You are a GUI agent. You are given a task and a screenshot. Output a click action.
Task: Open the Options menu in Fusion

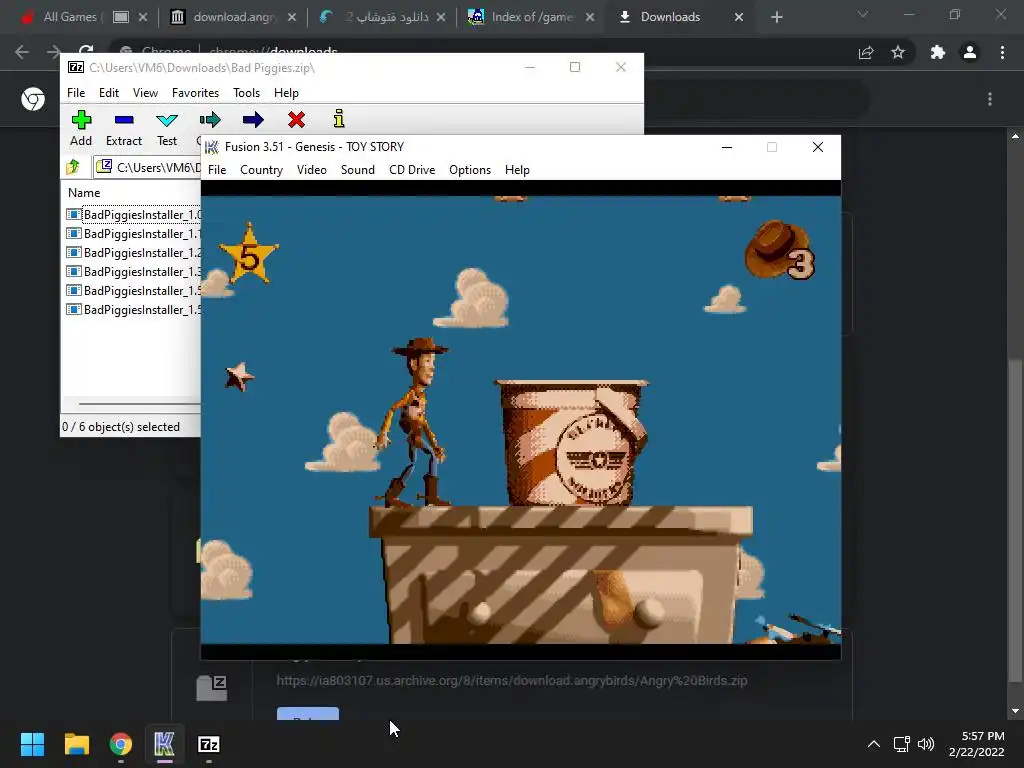[470, 170]
